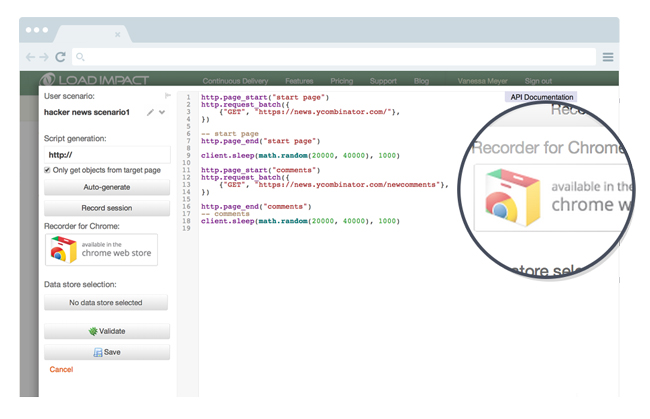Click the http.page_start("start page") code line
The height and width of the screenshot is (419, 650).
click(265, 97)
